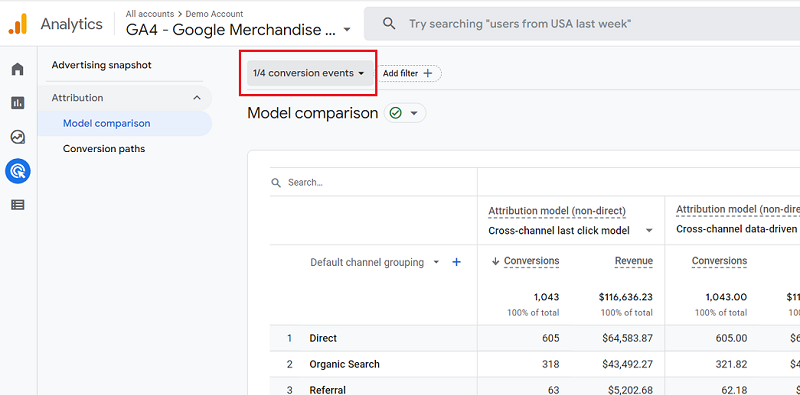Viewport: 800px width, 395px height.
Task: Click the Referral row label
Action: tap(328, 390)
